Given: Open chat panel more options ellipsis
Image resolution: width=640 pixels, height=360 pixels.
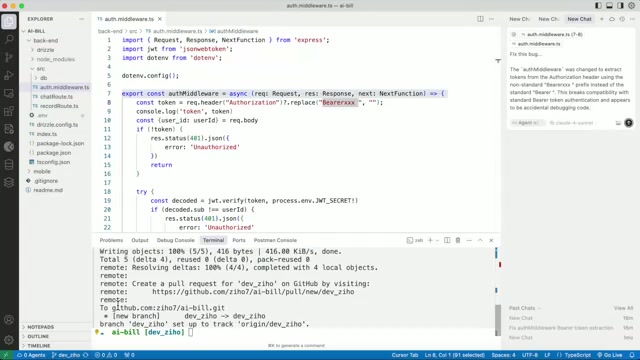Looking at the screenshot, I should point(632,19).
